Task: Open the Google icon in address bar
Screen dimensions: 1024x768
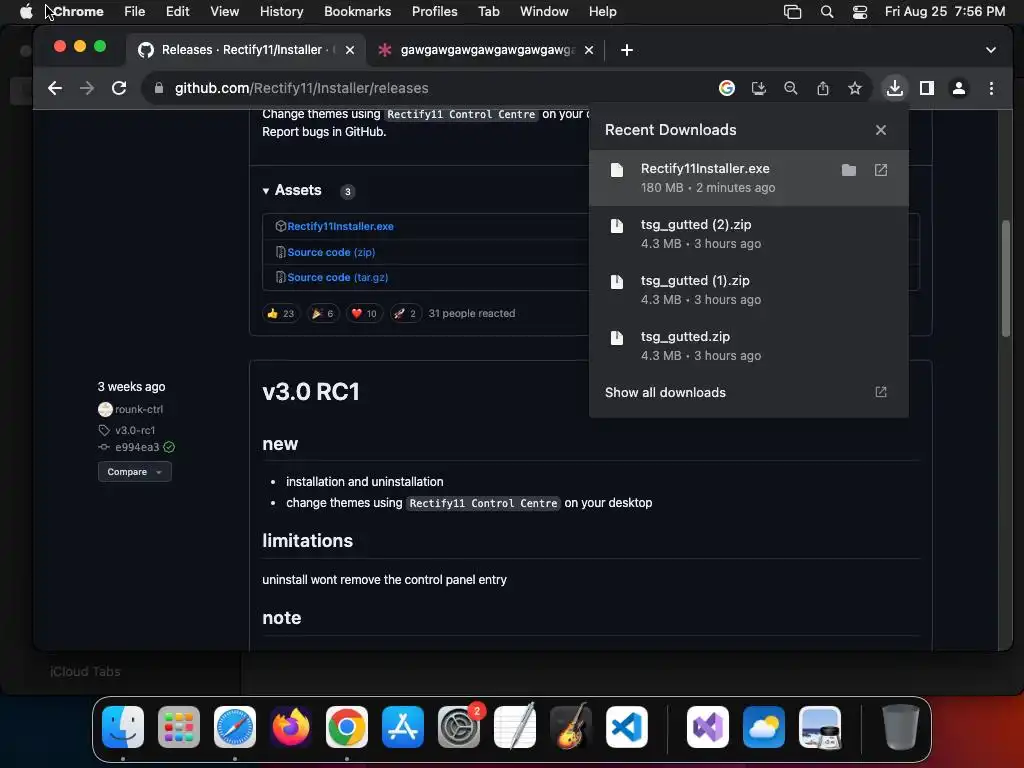Action: [x=727, y=88]
